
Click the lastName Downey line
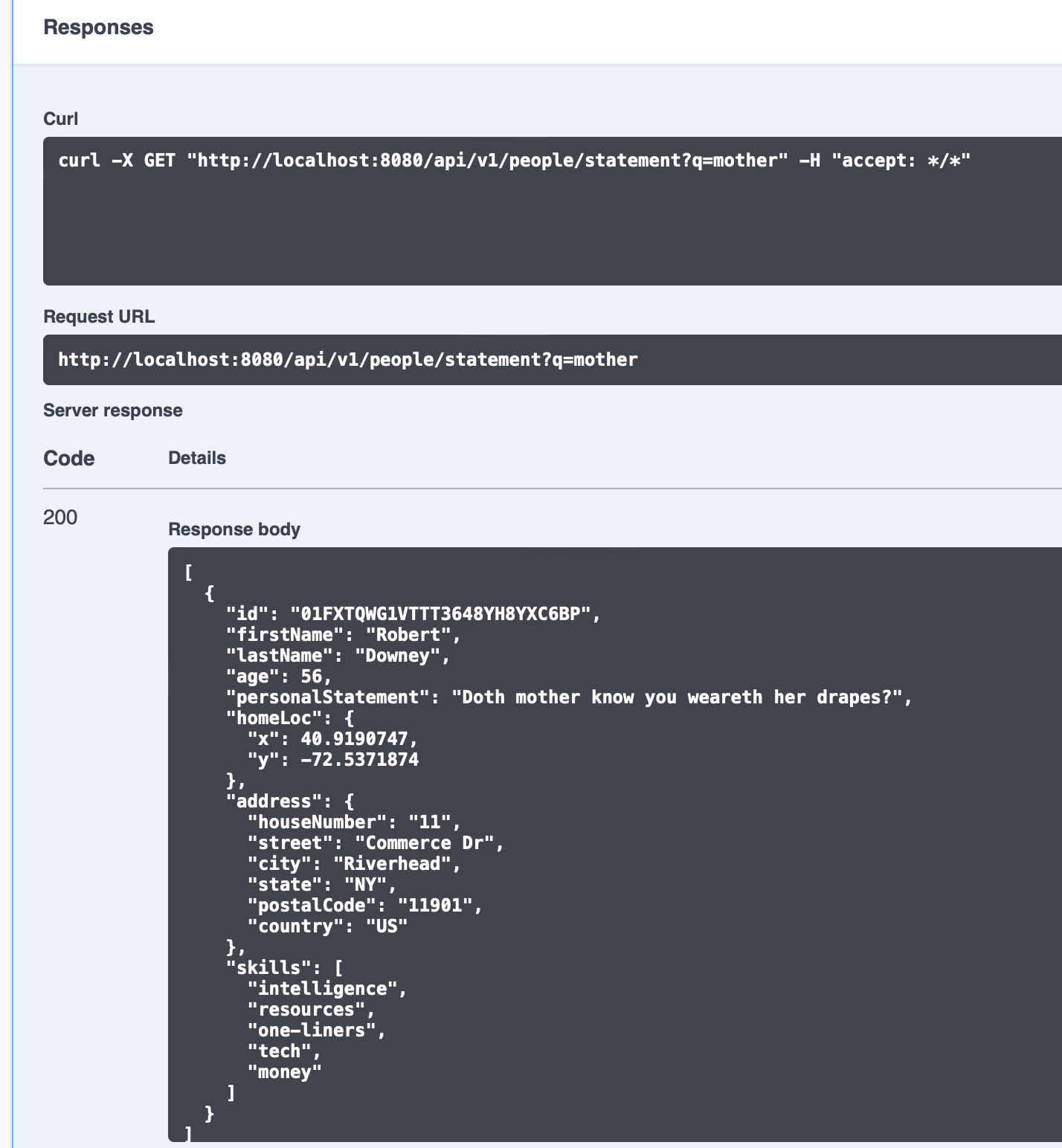point(338,656)
